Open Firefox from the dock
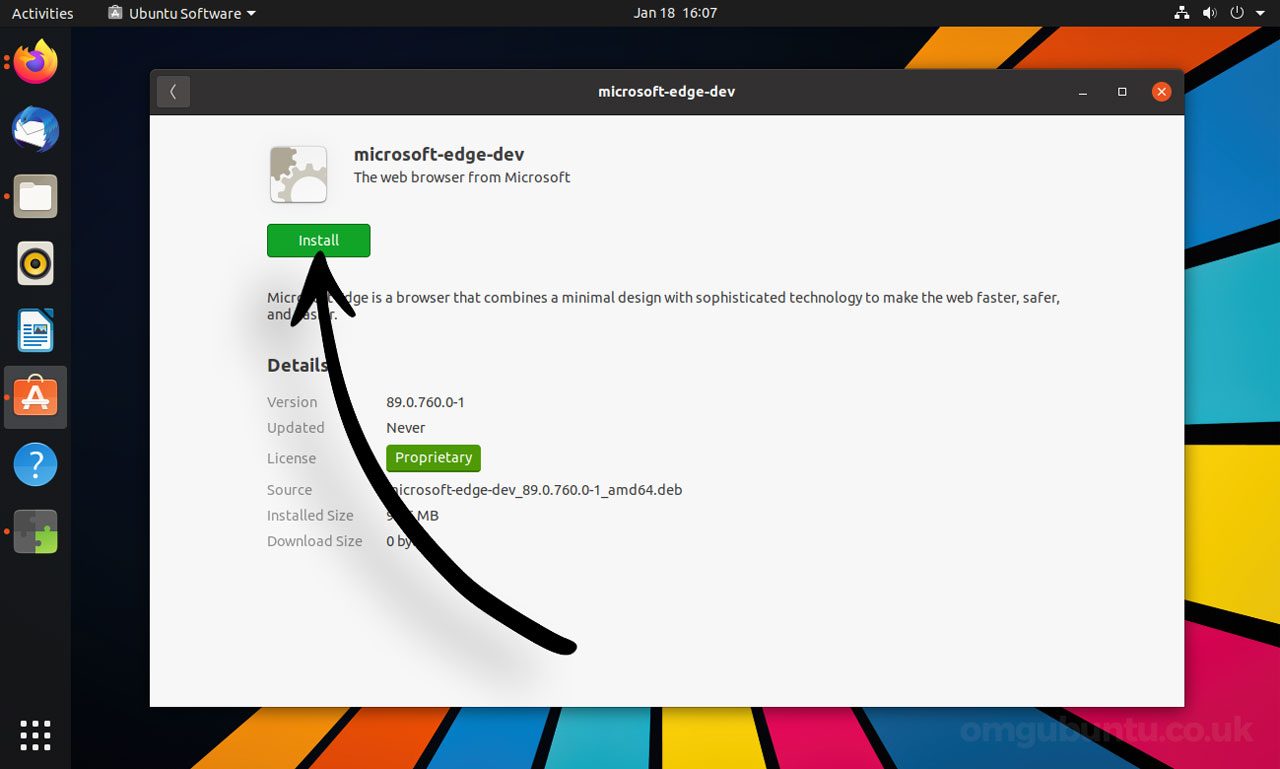1280x769 pixels. click(36, 63)
